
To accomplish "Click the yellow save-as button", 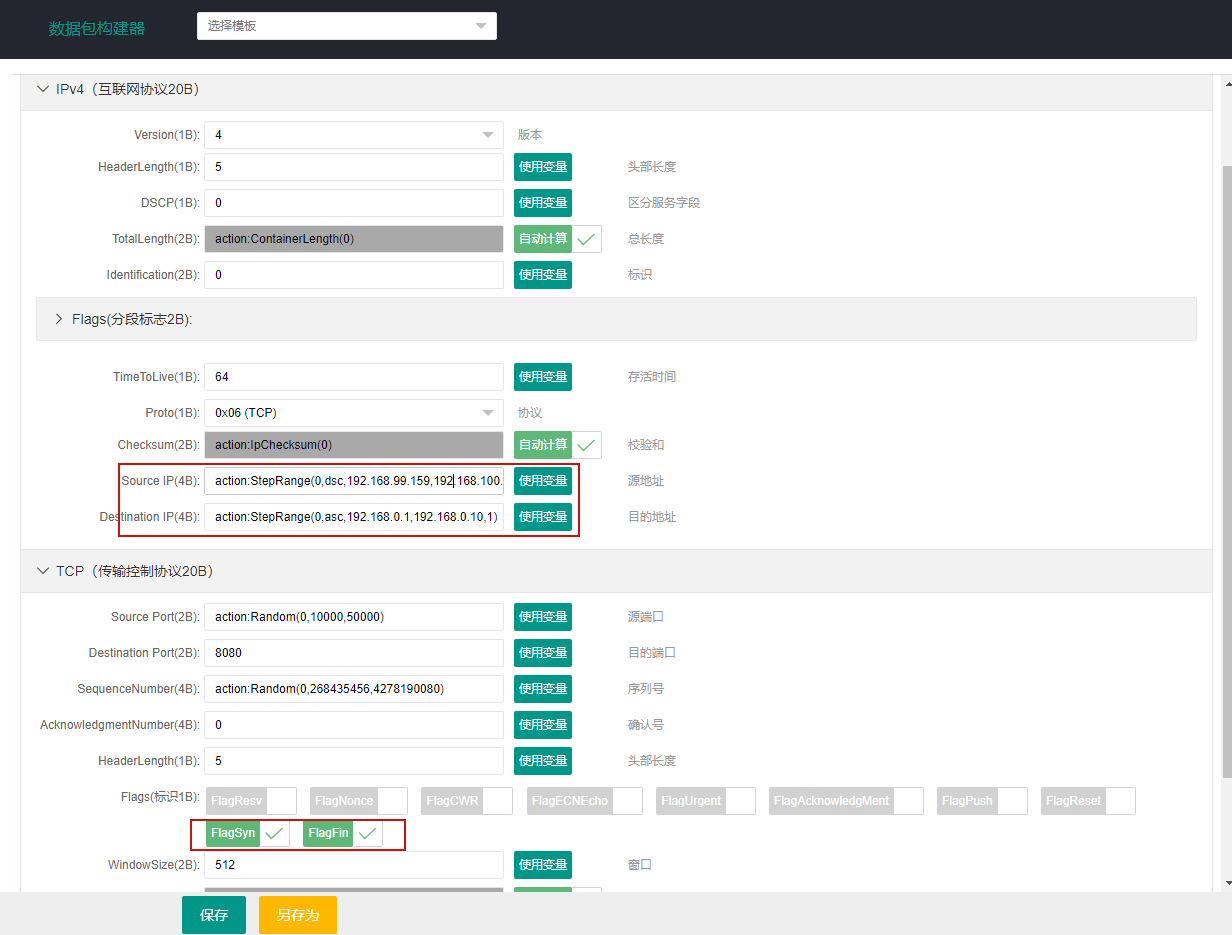I will point(298,915).
